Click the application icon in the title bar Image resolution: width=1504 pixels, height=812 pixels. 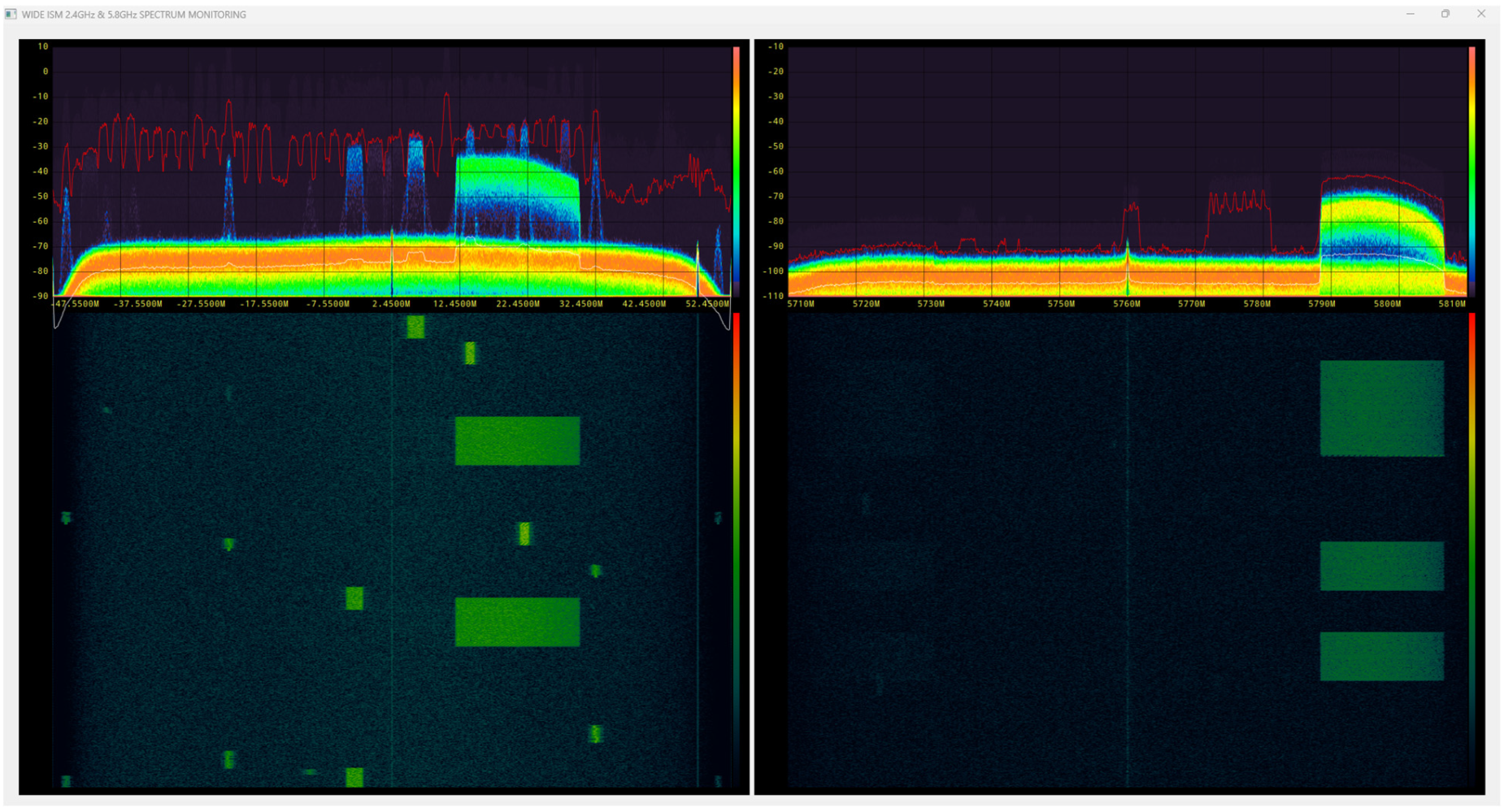11,14
